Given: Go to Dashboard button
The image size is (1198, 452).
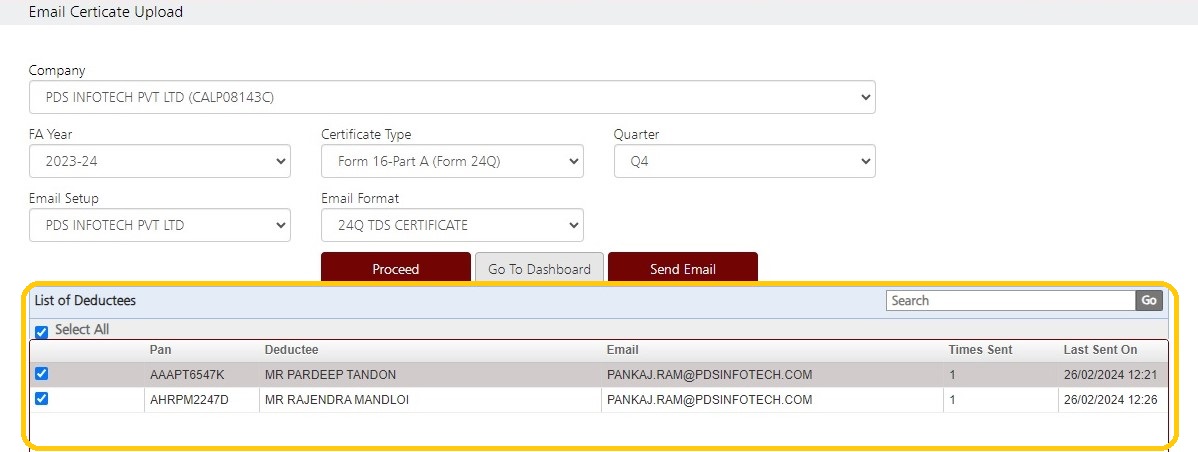Looking at the screenshot, I should (x=539, y=268).
